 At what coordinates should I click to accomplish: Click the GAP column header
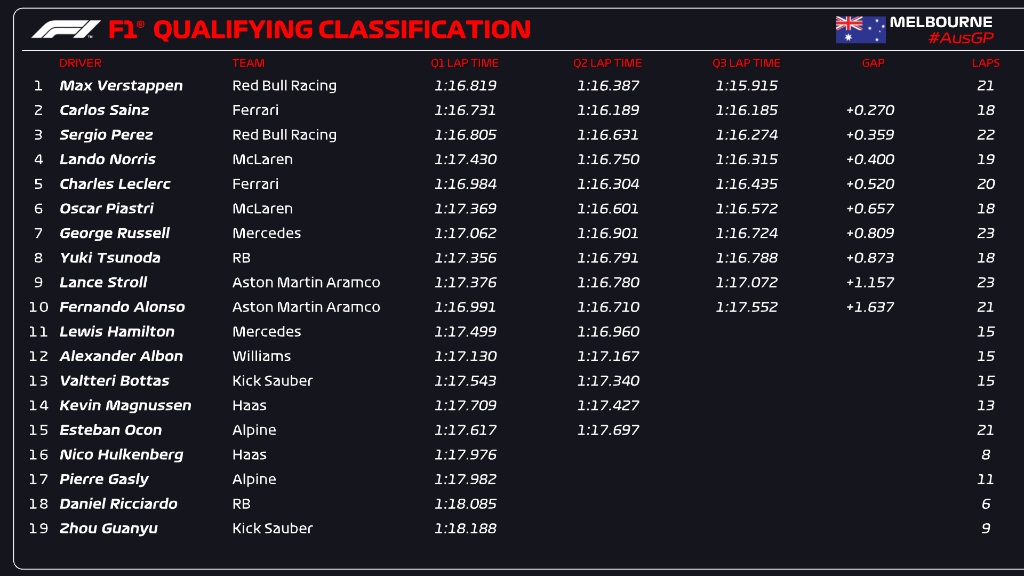coord(873,63)
